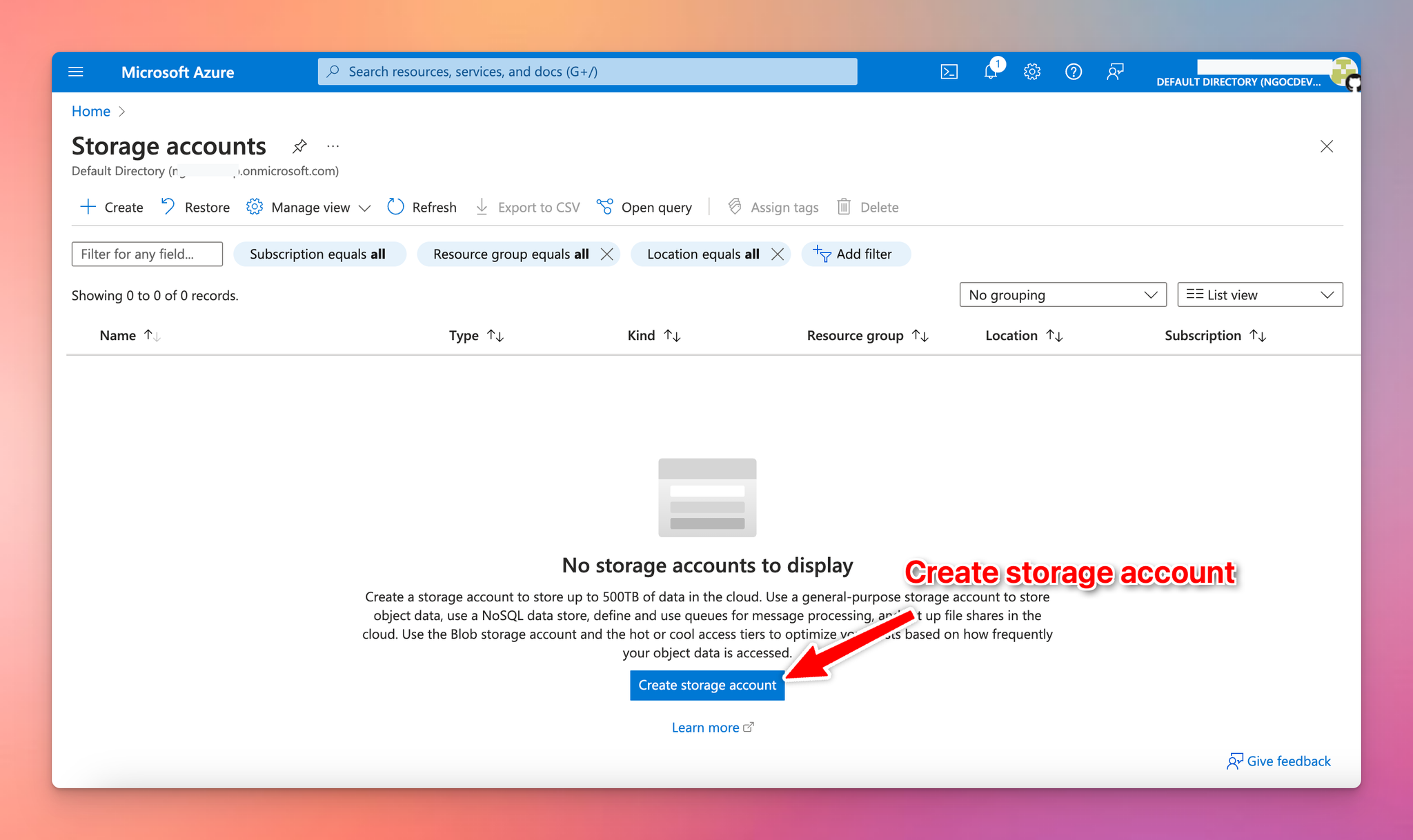Click the Microsoft Azure logo text
The height and width of the screenshot is (840, 1413).
coord(177,72)
